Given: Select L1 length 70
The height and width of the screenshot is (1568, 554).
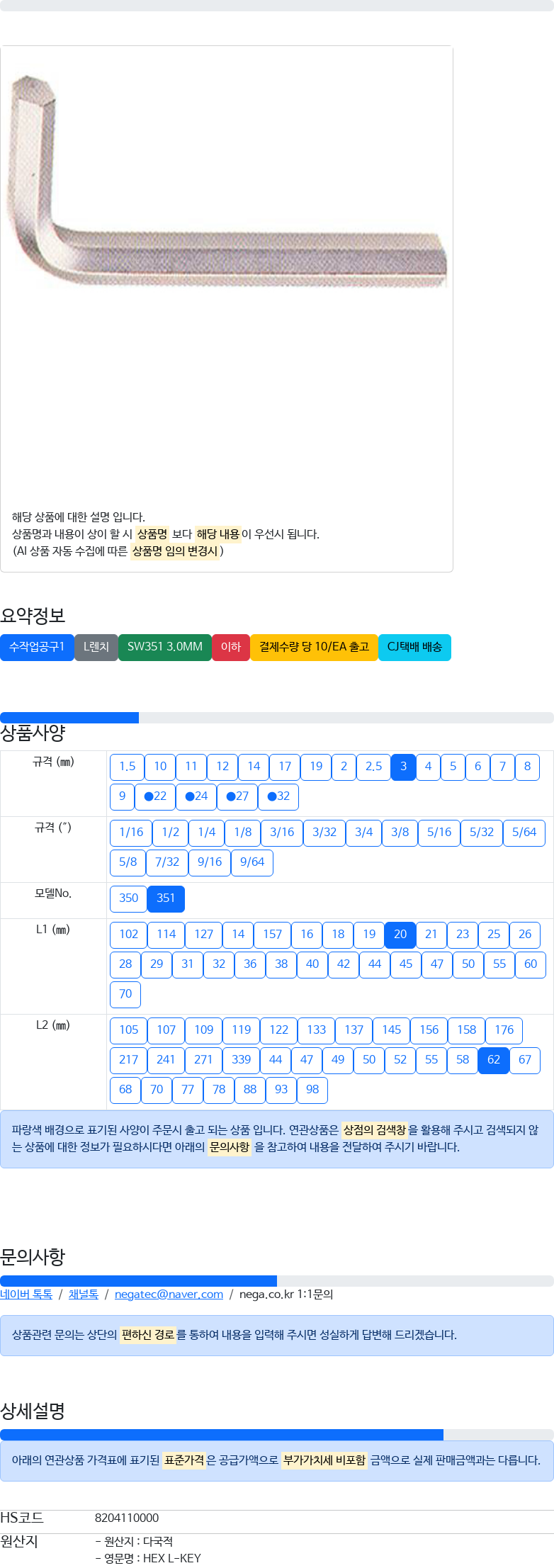Looking at the screenshot, I should [x=125, y=994].
